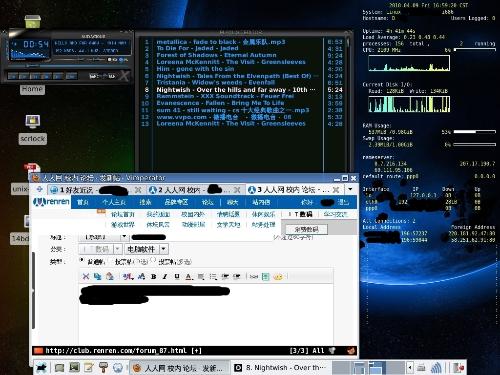Toggle Bold formatting in the editor
500x375 pixels.
pyautogui.click(x=154, y=276)
